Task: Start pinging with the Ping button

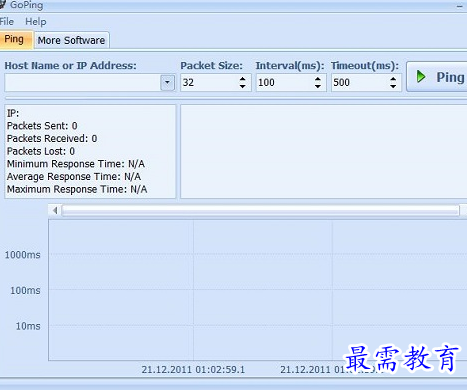Action: (437, 77)
